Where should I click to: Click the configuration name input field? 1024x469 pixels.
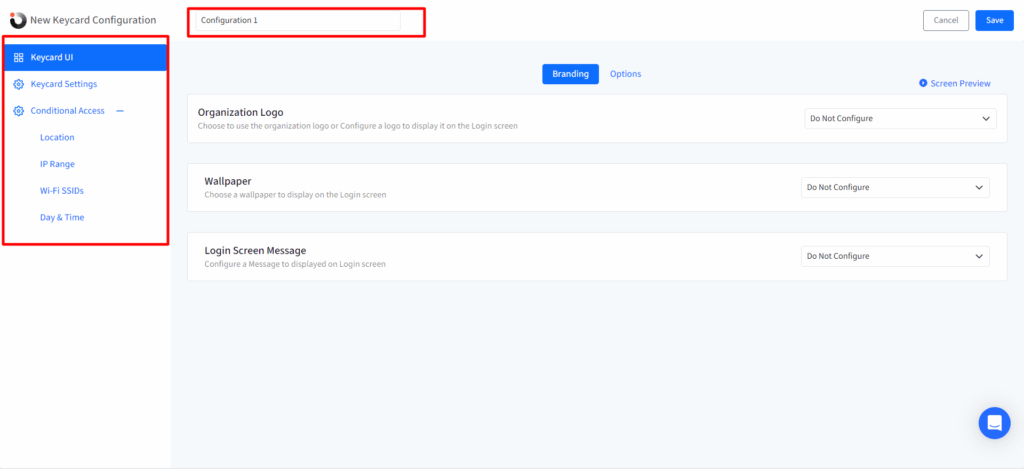click(298, 20)
